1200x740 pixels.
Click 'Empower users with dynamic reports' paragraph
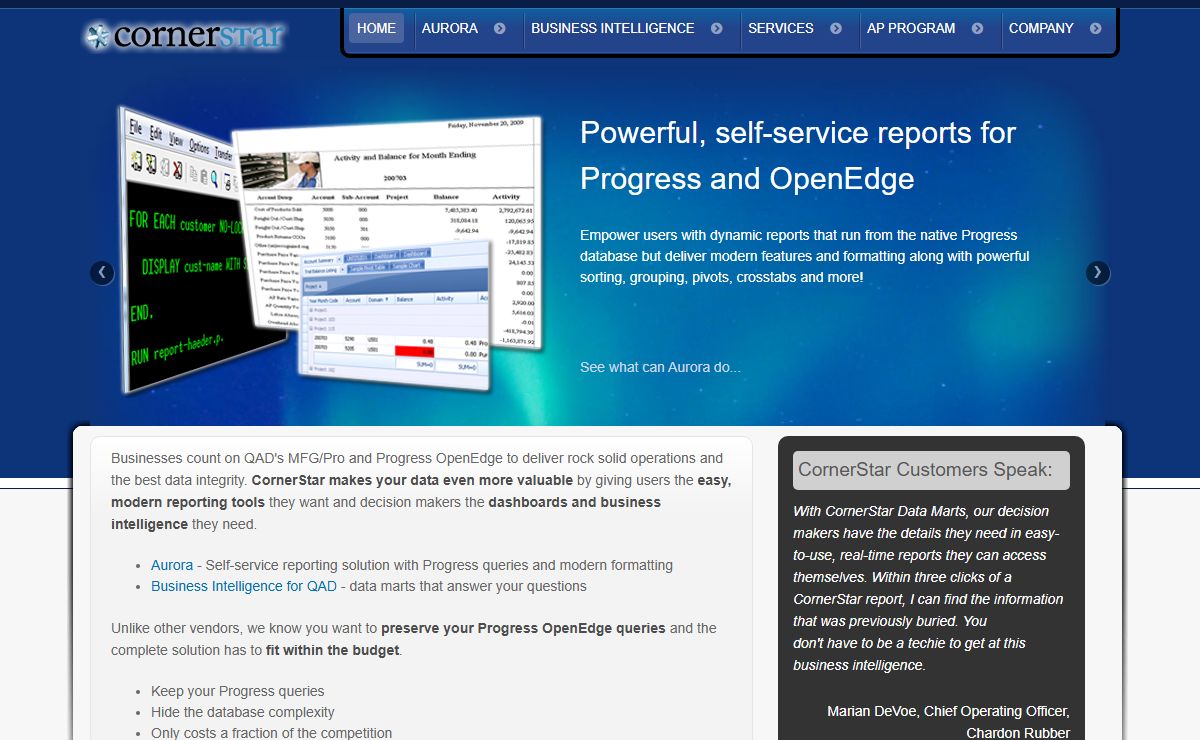[805, 256]
